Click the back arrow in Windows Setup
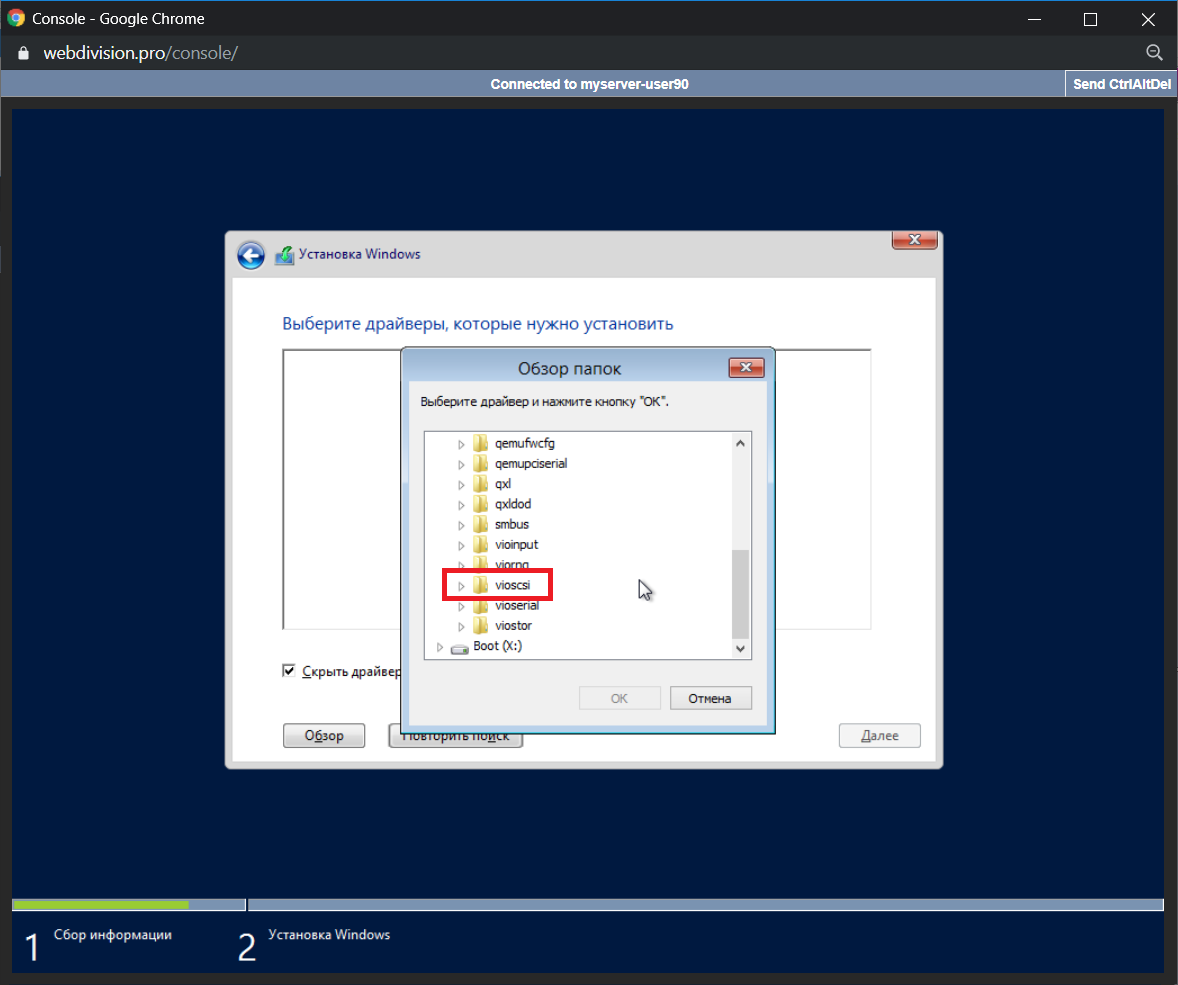Image resolution: width=1178 pixels, height=985 pixels. [x=250, y=255]
